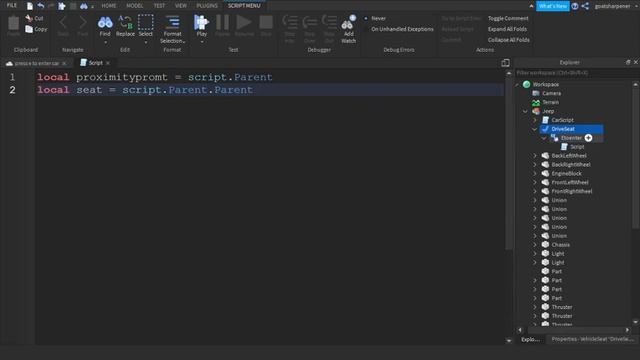Open the FILE menu
640x360 pixels.
12,6
